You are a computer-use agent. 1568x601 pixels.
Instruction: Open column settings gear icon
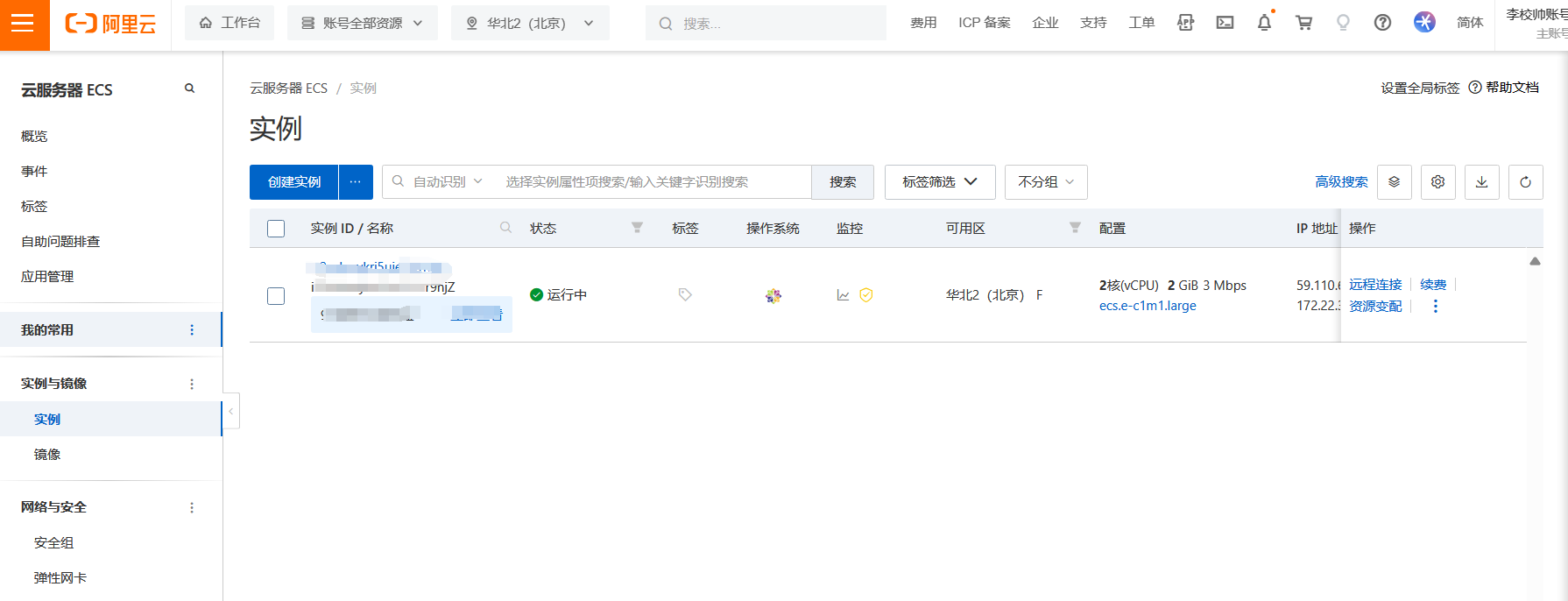click(1437, 182)
